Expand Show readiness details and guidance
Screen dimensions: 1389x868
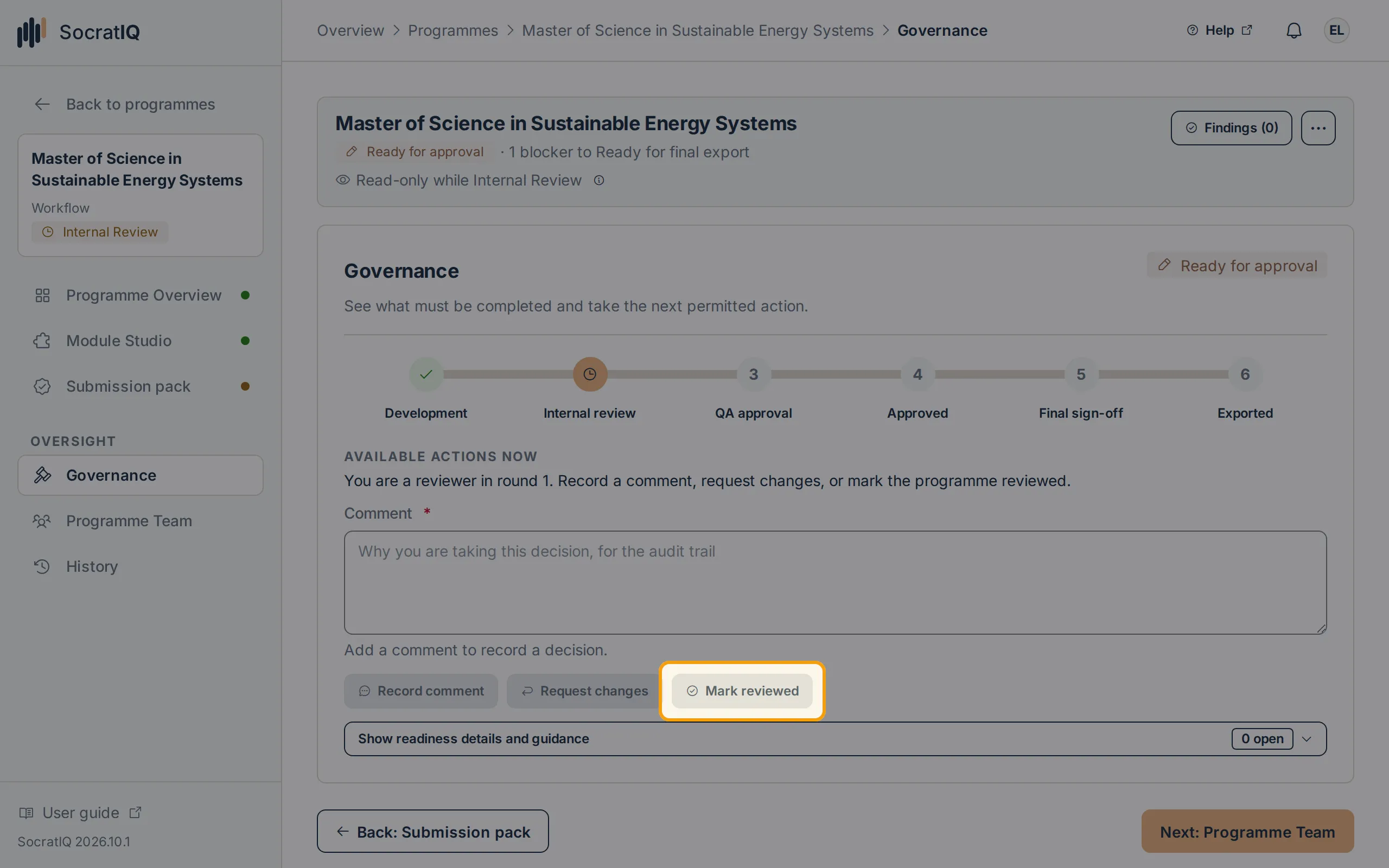click(x=835, y=739)
